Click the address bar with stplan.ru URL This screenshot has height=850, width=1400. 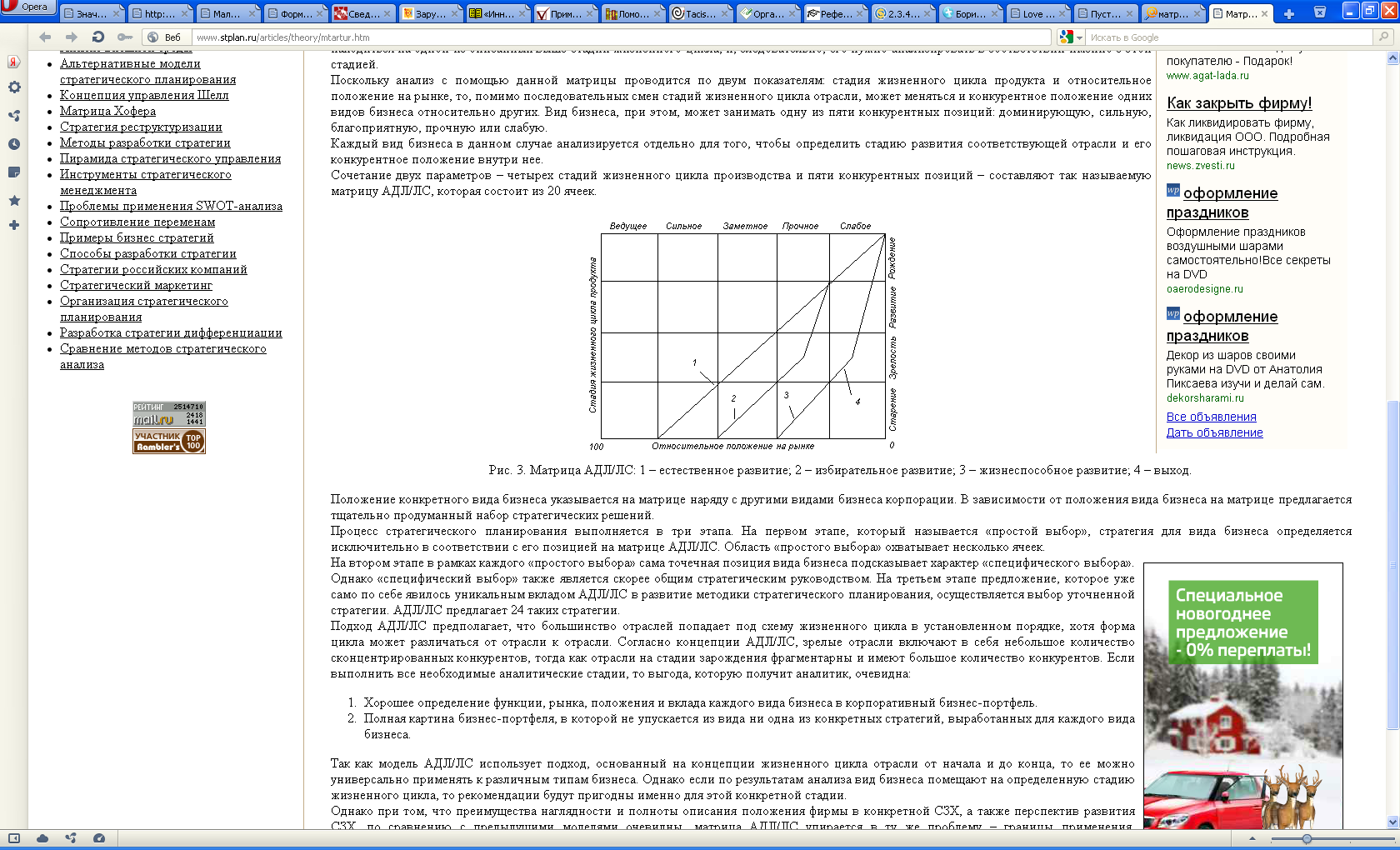(622, 37)
